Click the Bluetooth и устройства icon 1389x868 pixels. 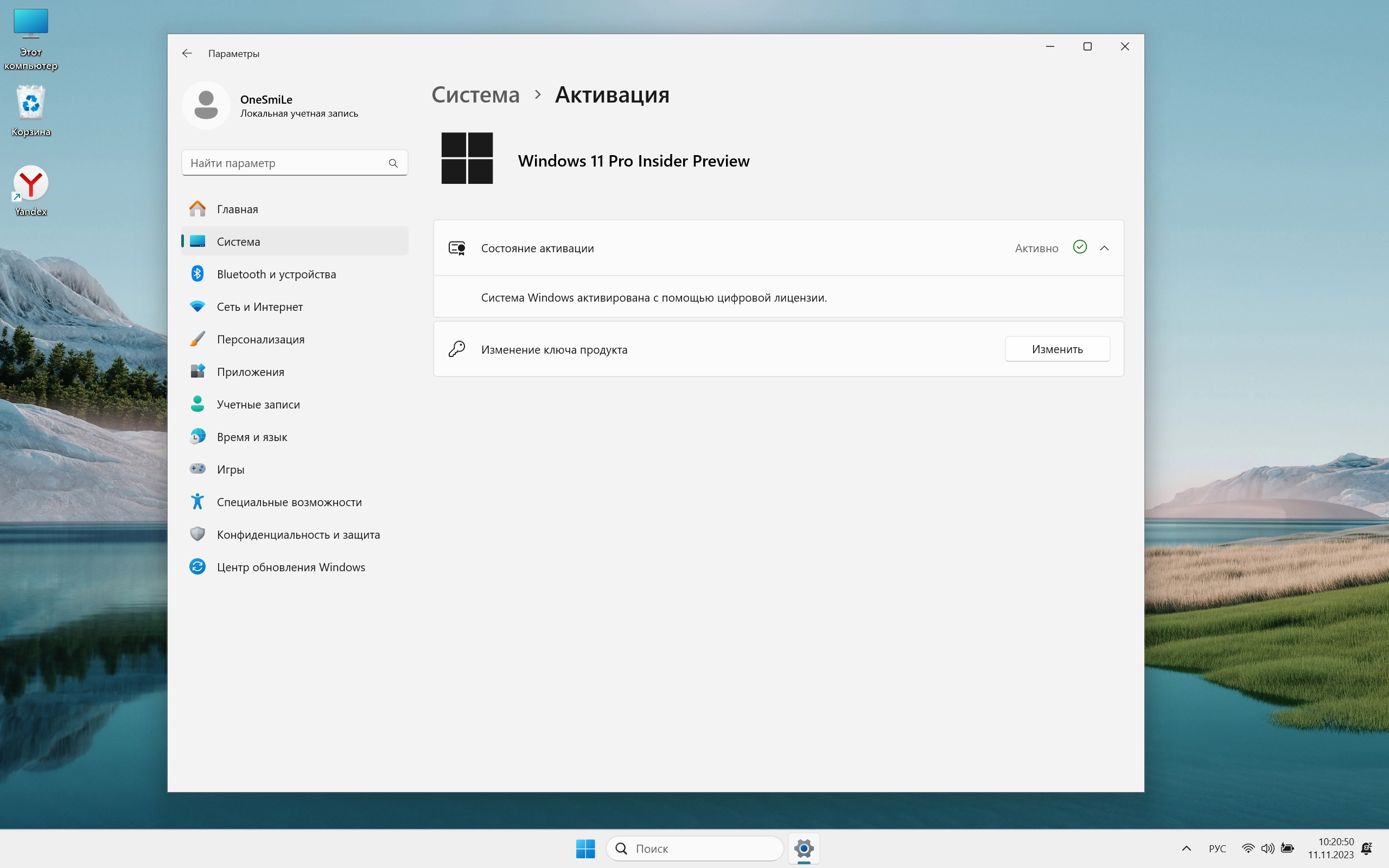pos(197,274)
